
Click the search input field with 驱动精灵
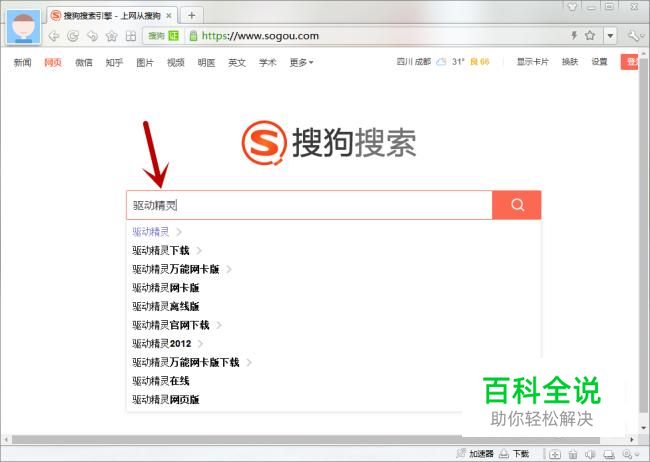tap(309, 205)
